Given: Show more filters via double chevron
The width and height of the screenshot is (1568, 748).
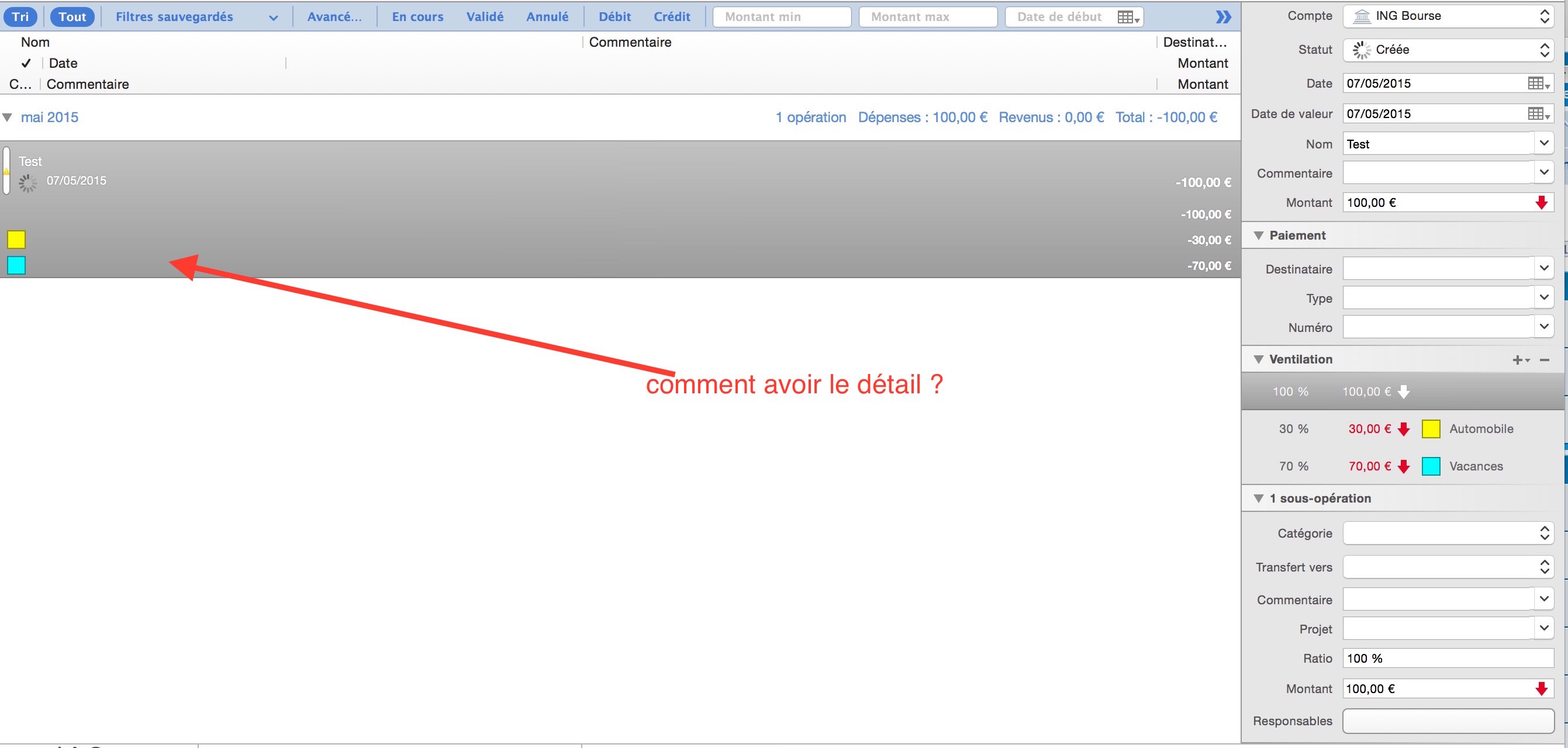Looking at the screenshot, I should (1223, 17).
